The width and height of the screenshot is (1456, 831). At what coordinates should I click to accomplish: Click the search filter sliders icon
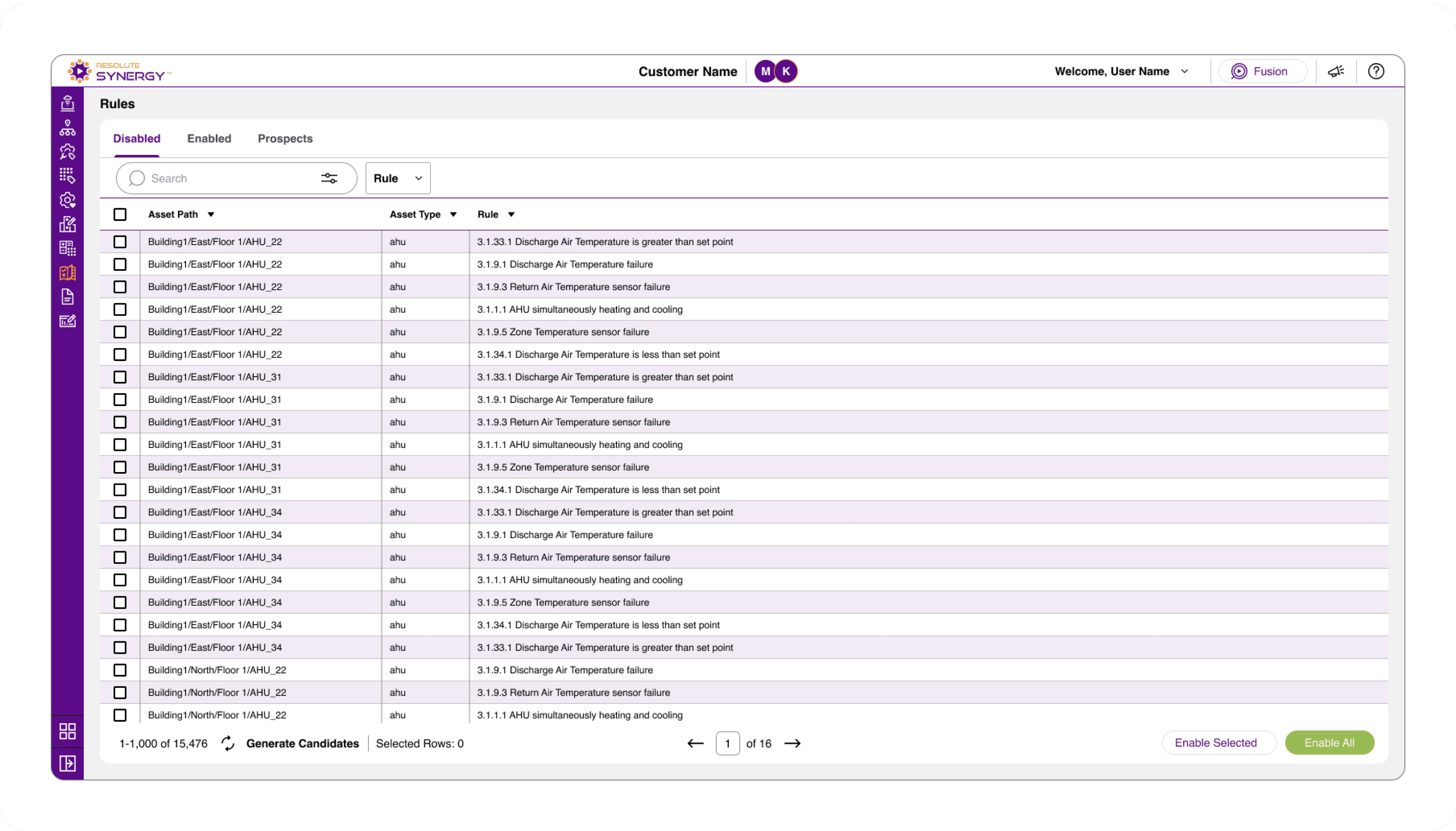pos(329,179)
